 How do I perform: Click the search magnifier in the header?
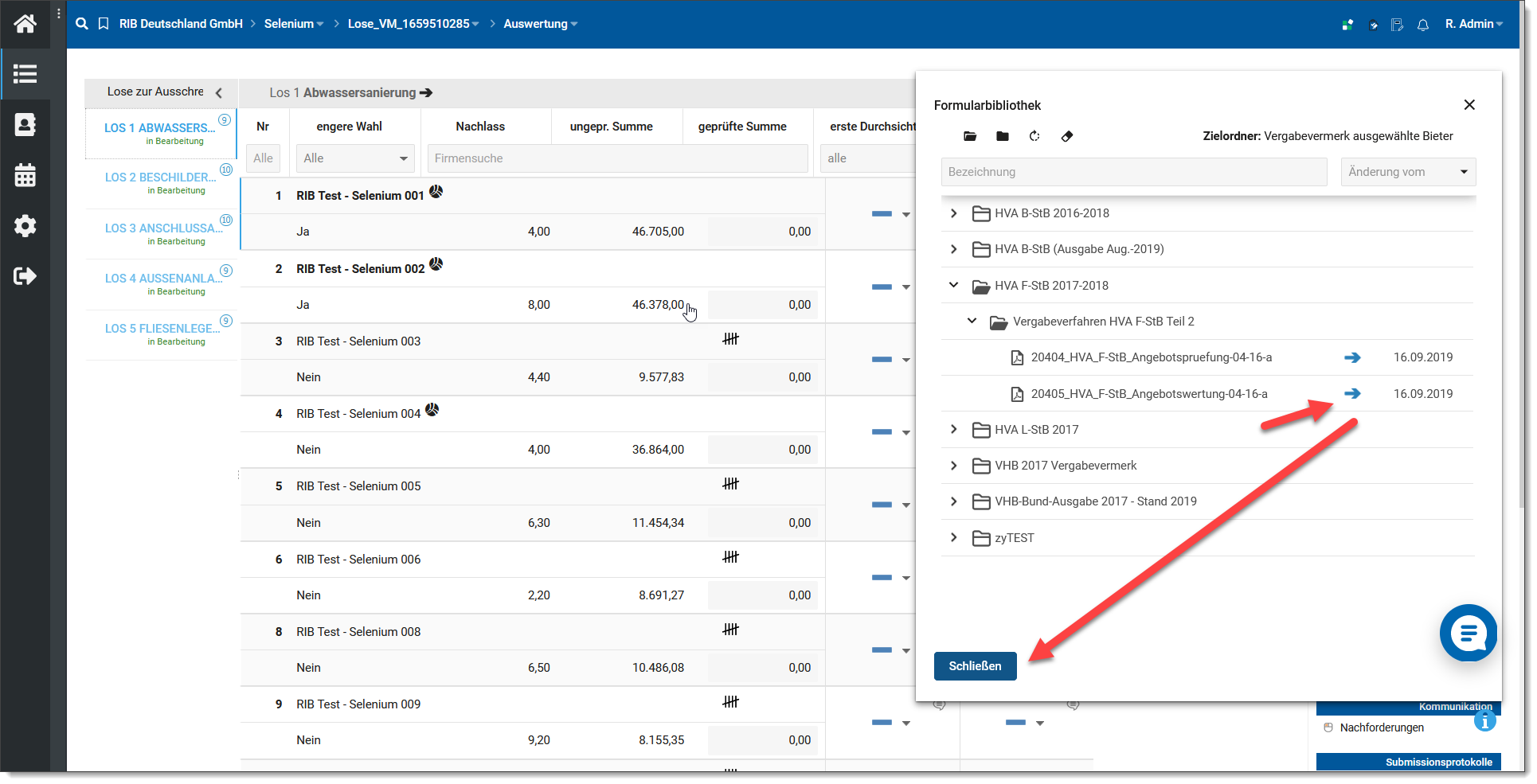82,24
